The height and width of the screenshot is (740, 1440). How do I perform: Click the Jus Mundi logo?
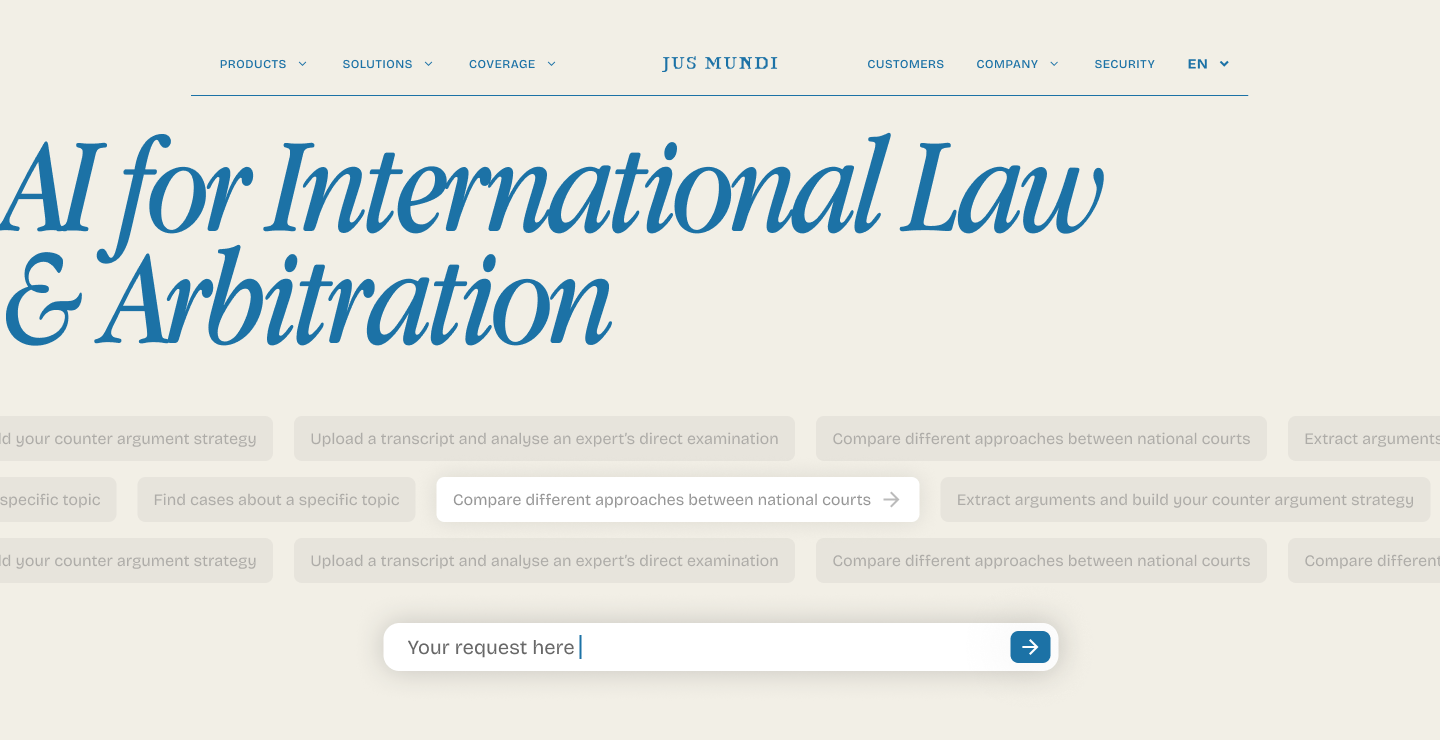click(720, 64)
